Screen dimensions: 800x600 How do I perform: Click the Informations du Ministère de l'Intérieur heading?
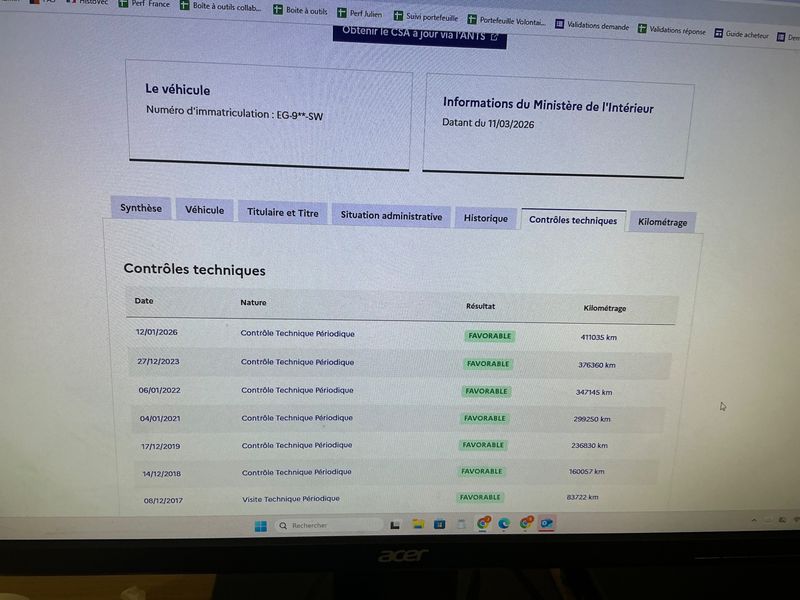[548, 105]
